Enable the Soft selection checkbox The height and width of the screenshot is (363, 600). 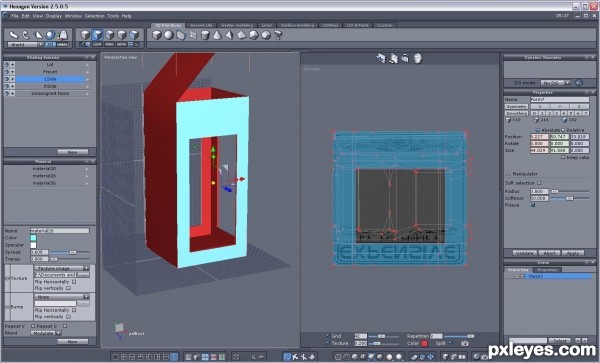[539, 183]
